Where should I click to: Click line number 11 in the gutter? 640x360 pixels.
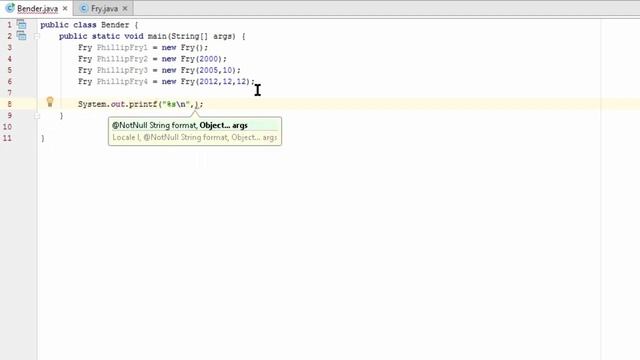point(7,138)
